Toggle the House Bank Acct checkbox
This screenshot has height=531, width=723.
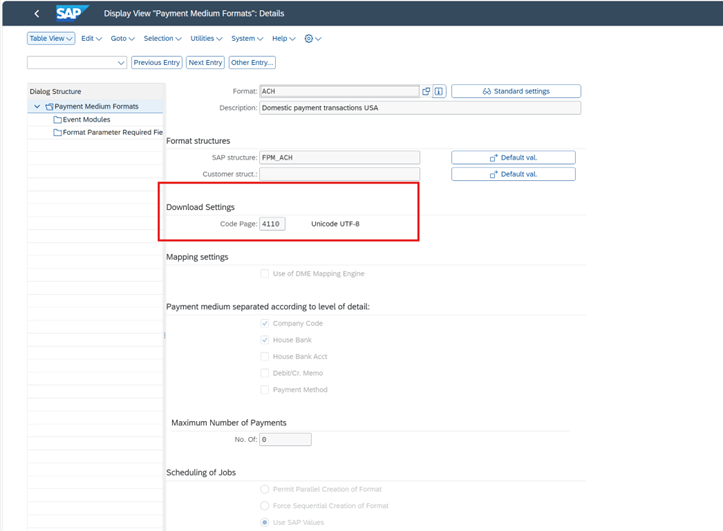(265, 357)
